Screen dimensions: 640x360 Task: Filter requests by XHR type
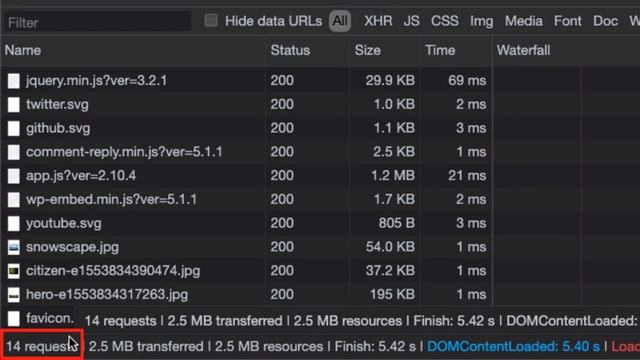378,21
